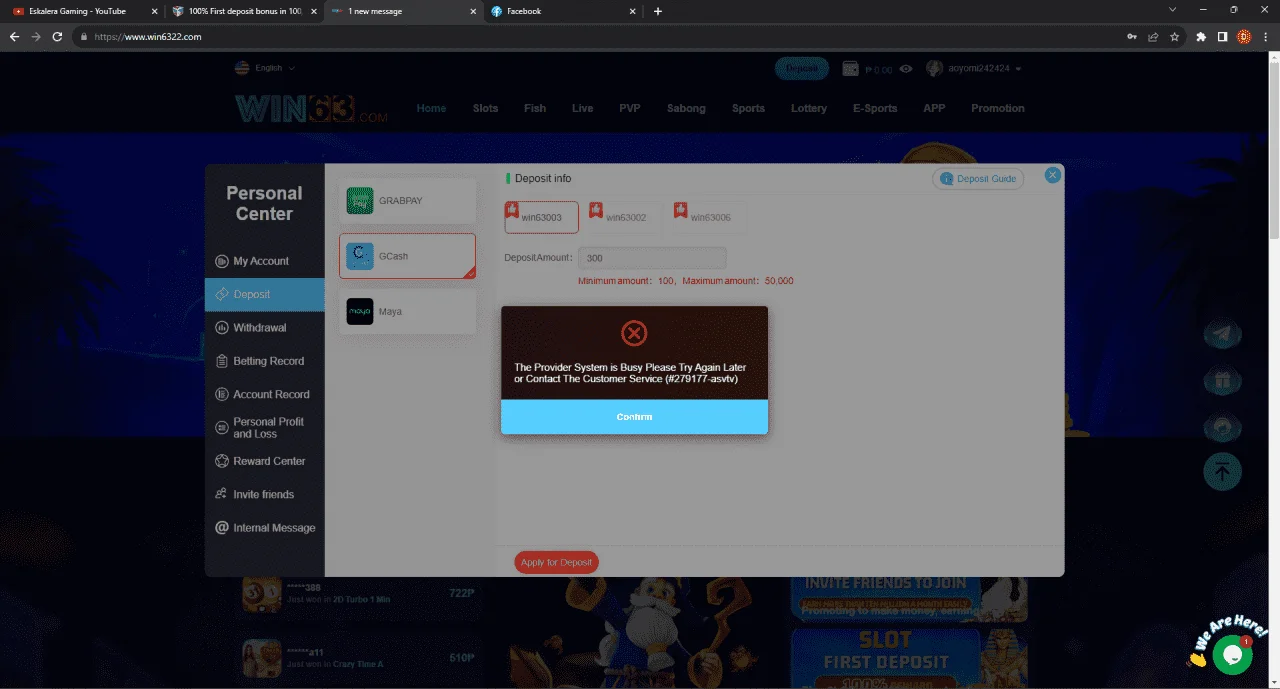Open Fish in site navigation
The height and width of the screenshot is (689, 1280).
point(535,108)
